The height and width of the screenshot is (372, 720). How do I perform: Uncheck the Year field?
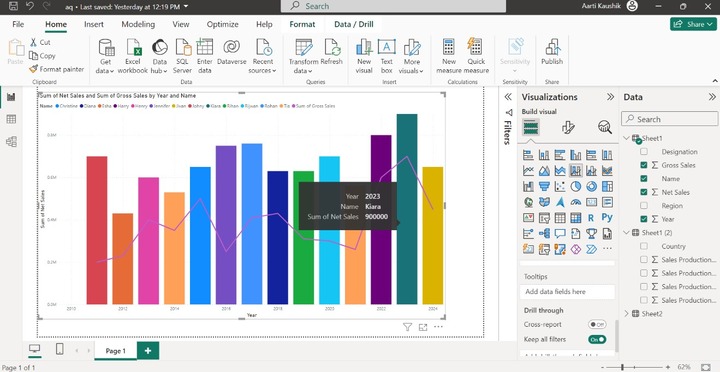coord(644,219)
